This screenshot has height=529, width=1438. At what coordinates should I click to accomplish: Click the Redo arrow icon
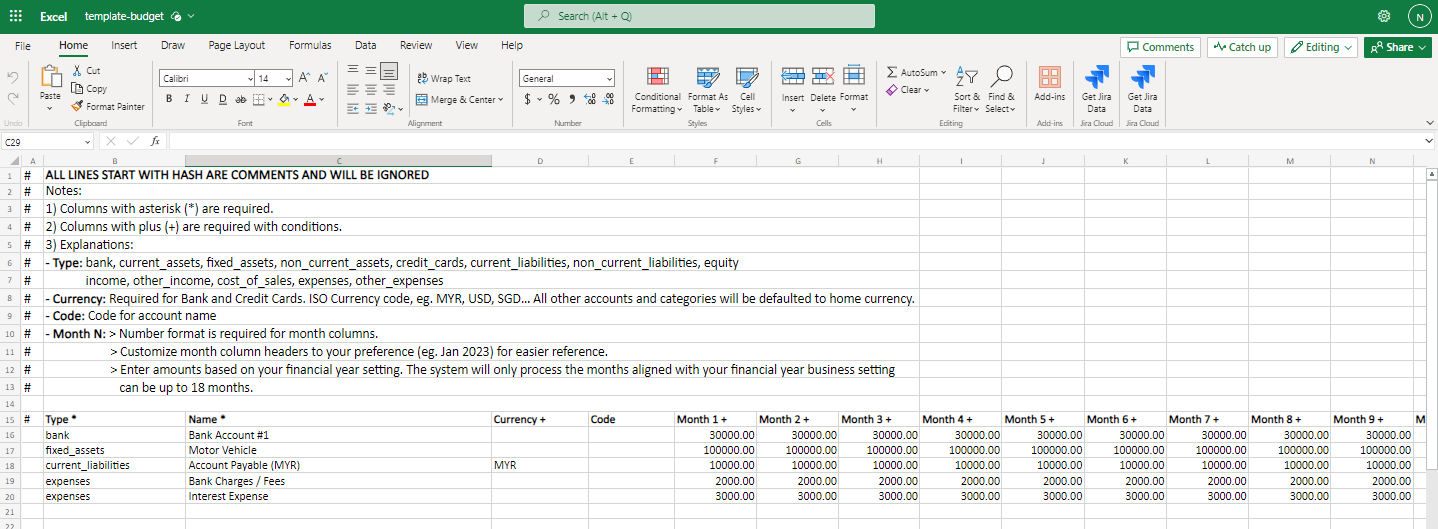[13, 97]
